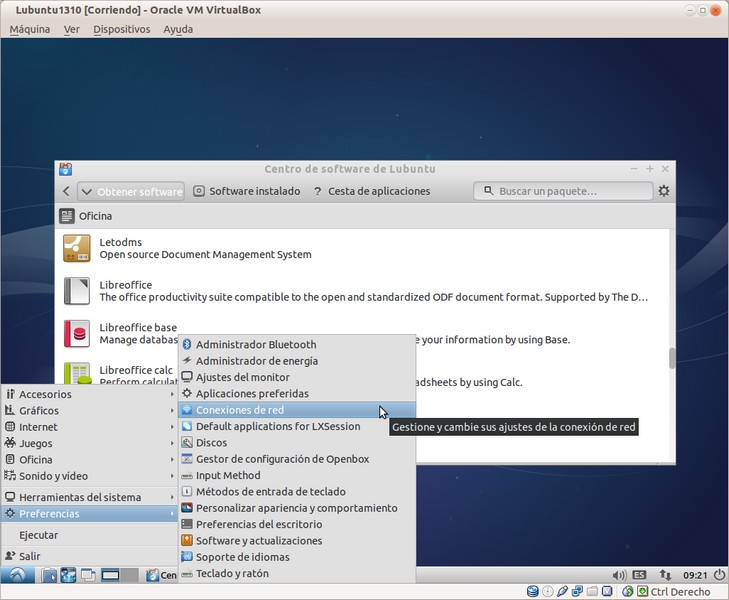Open the VirtualBox Máquina menu
The image size is (729, 600).
pos(30,29)
